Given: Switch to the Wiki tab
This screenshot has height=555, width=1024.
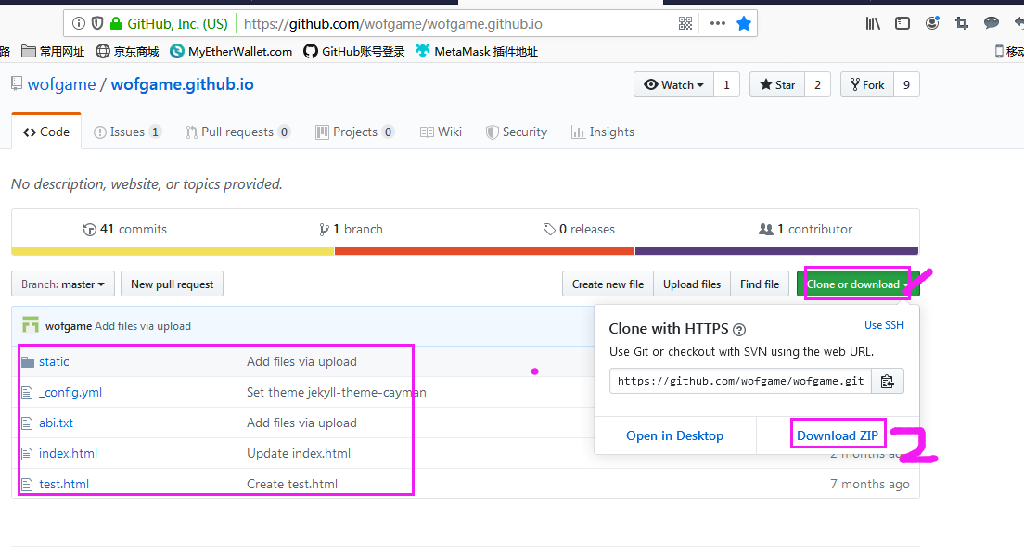Looking at the screenshot, I should pyautogui.click(x=441, y=132).
